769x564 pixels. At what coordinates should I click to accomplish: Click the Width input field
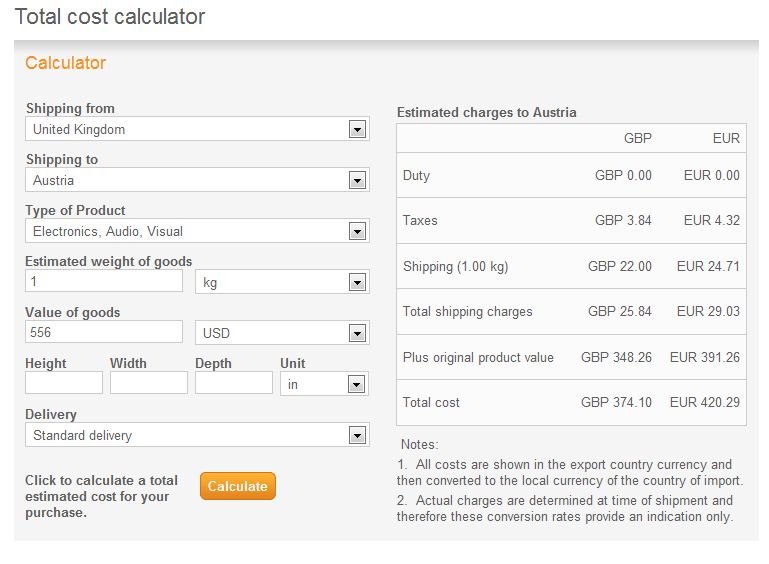click(149, 383)
